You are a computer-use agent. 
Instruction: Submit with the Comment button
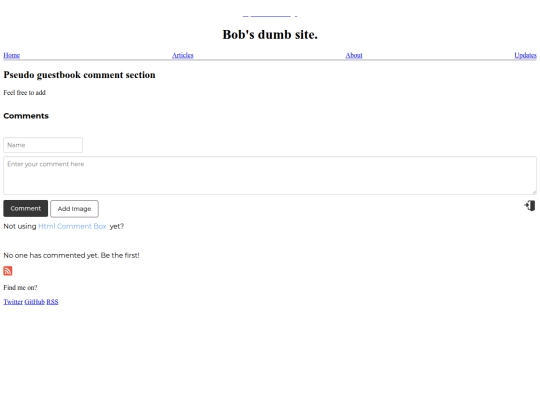(25, 208)
